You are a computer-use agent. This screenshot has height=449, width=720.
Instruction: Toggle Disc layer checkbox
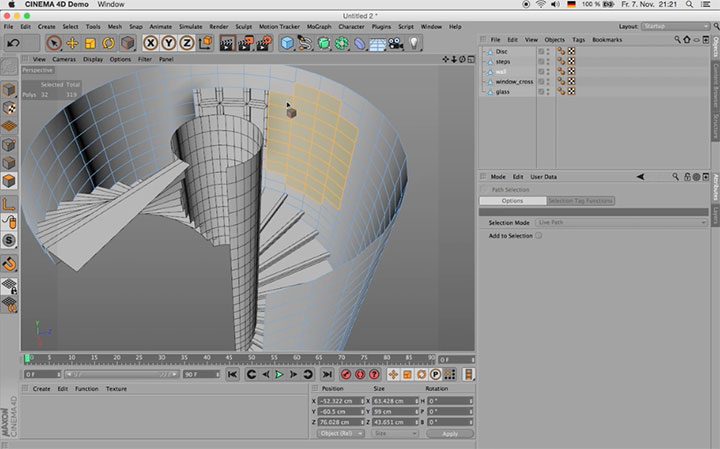[541, 51]
